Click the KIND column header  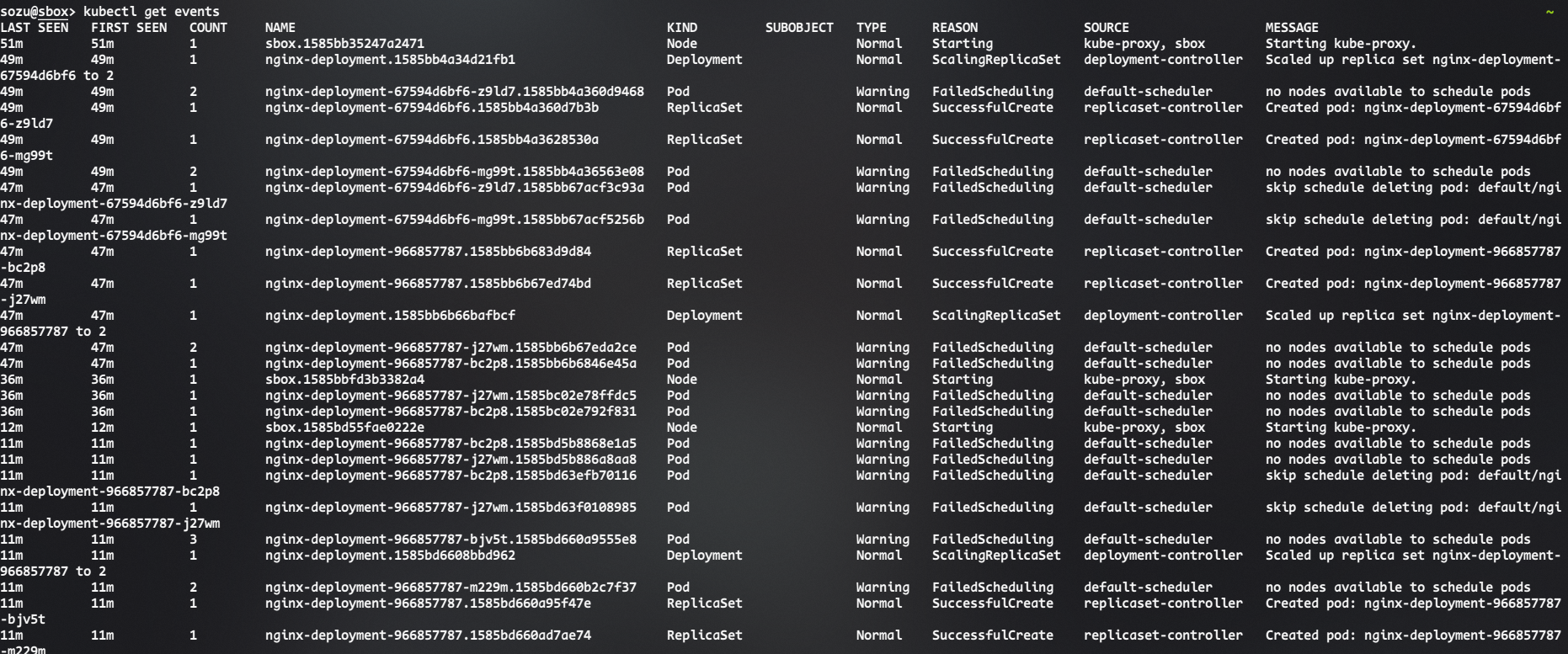[681, 28]
